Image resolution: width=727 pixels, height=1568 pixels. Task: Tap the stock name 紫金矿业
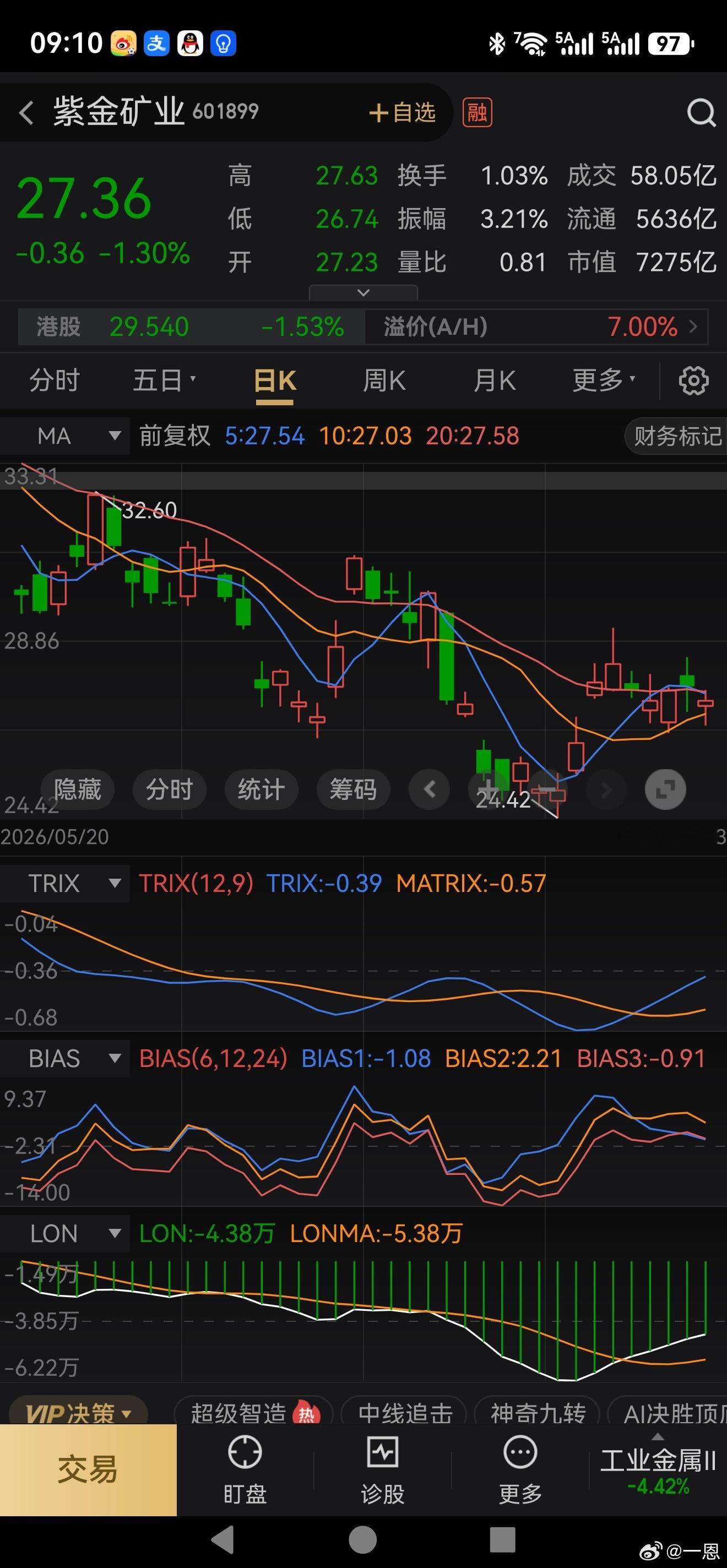tap(119, 111)
